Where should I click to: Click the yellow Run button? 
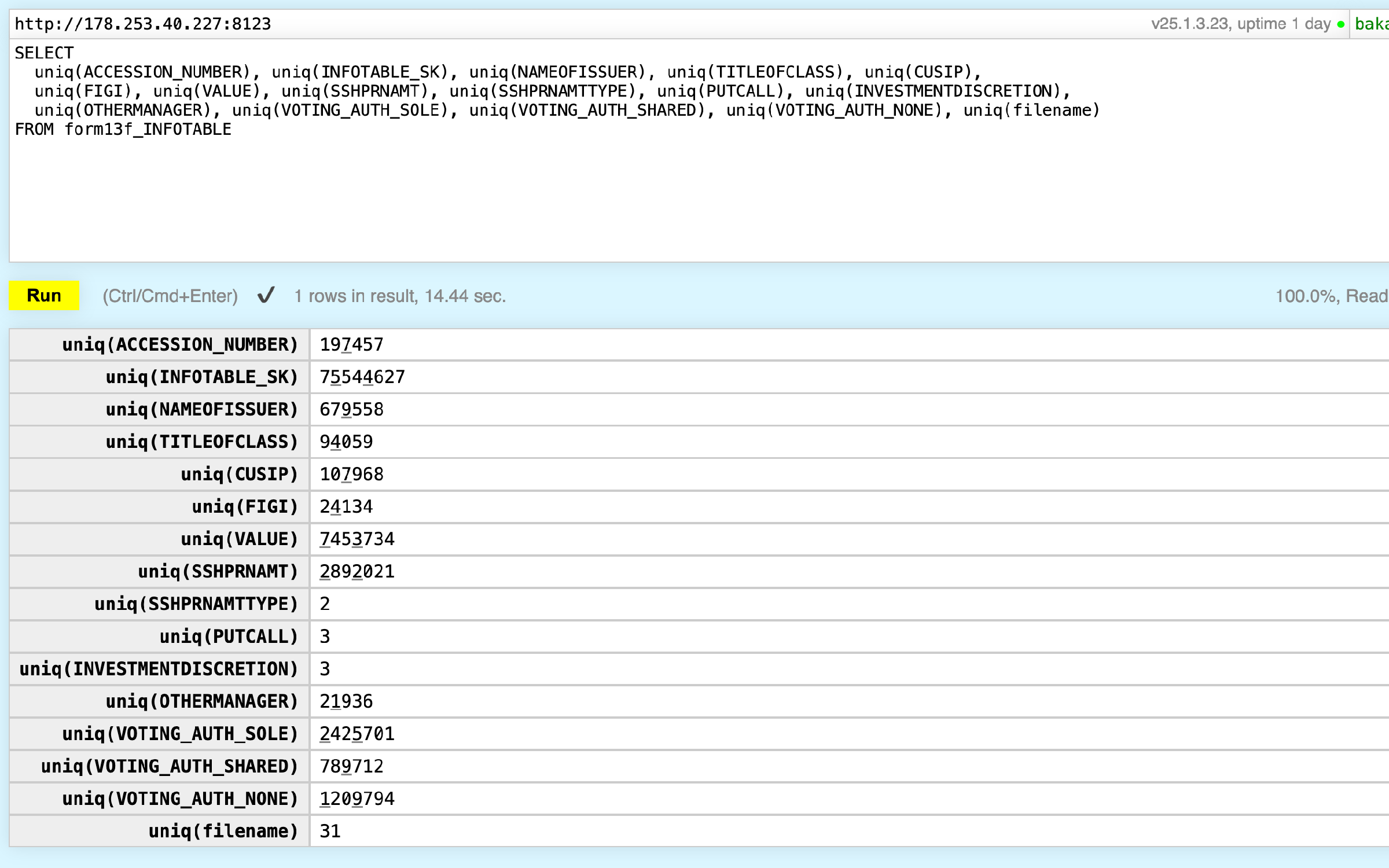tap(44, 296)
